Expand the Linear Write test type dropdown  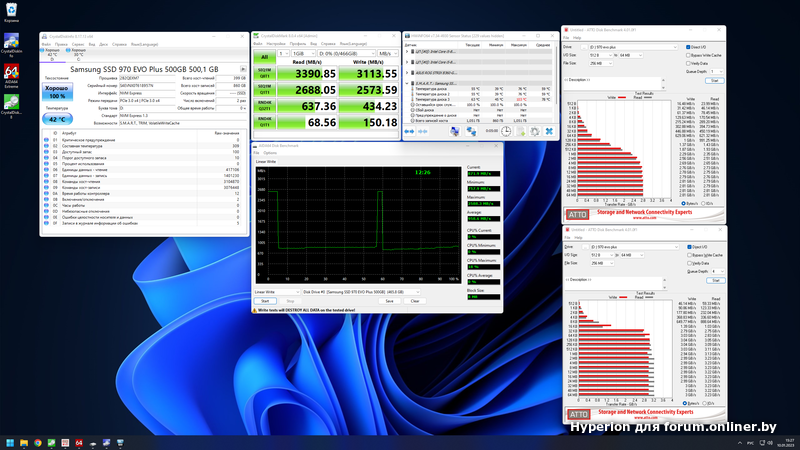pyautogui.click(x=275, y=292)
